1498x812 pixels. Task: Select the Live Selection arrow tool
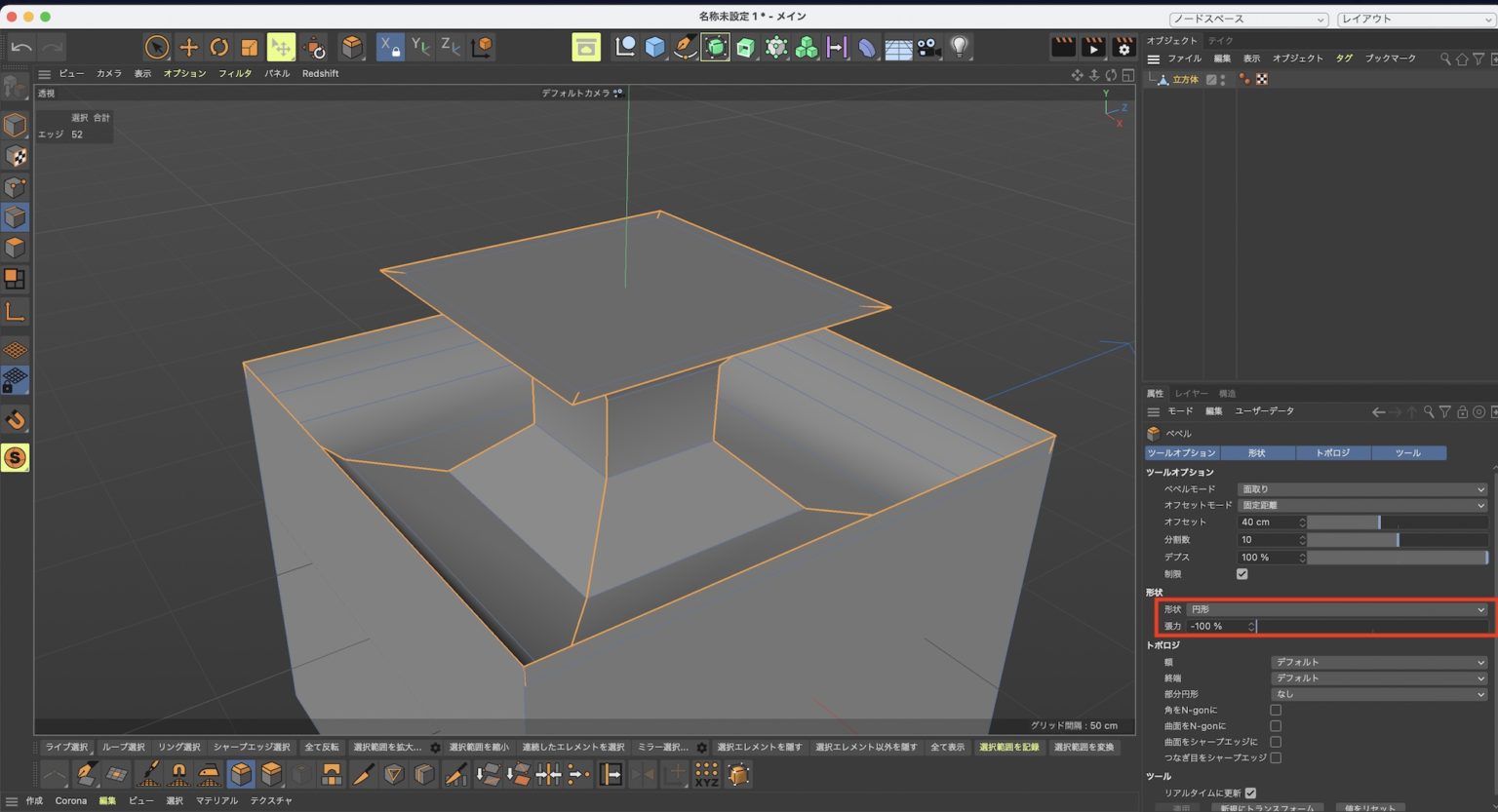pos(156,46)
